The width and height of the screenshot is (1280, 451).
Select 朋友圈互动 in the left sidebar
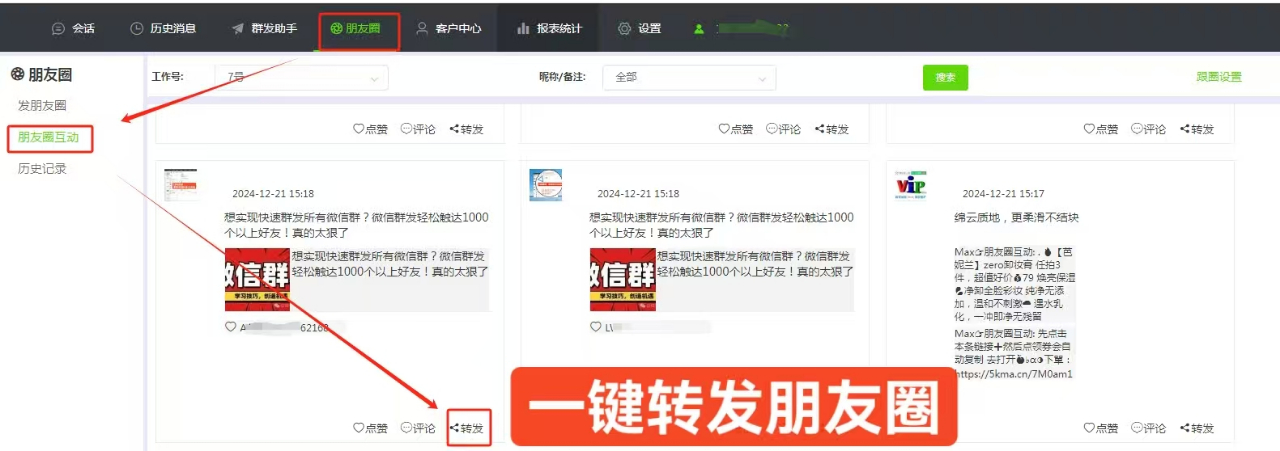48,137
